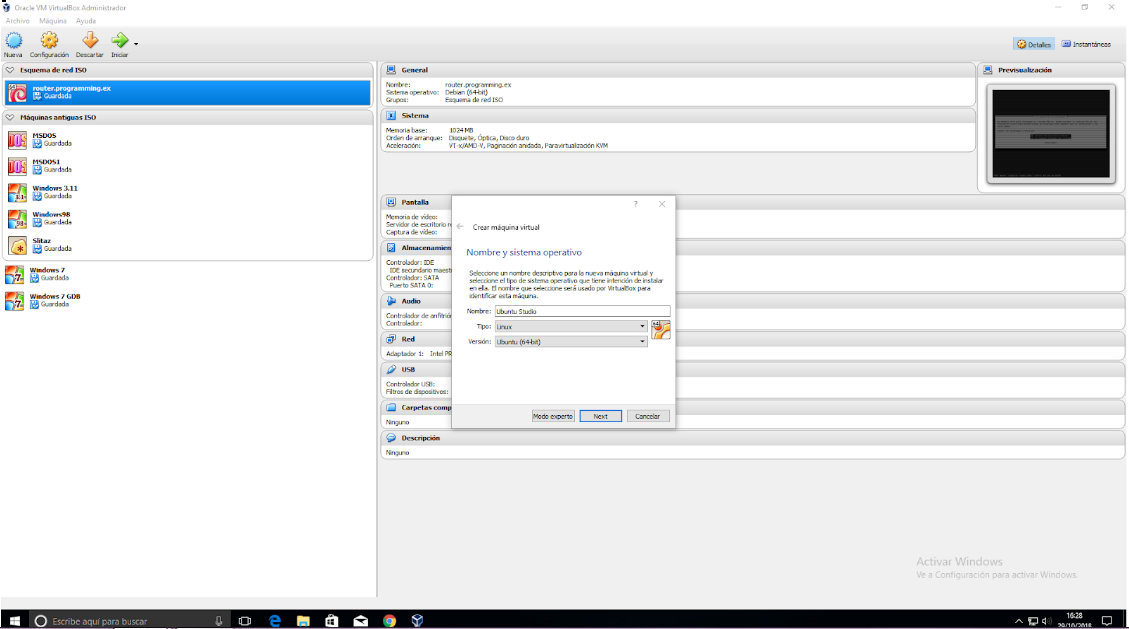
Task: Open VirtualBox from the taskbar
Action: [x=417, y=620]
